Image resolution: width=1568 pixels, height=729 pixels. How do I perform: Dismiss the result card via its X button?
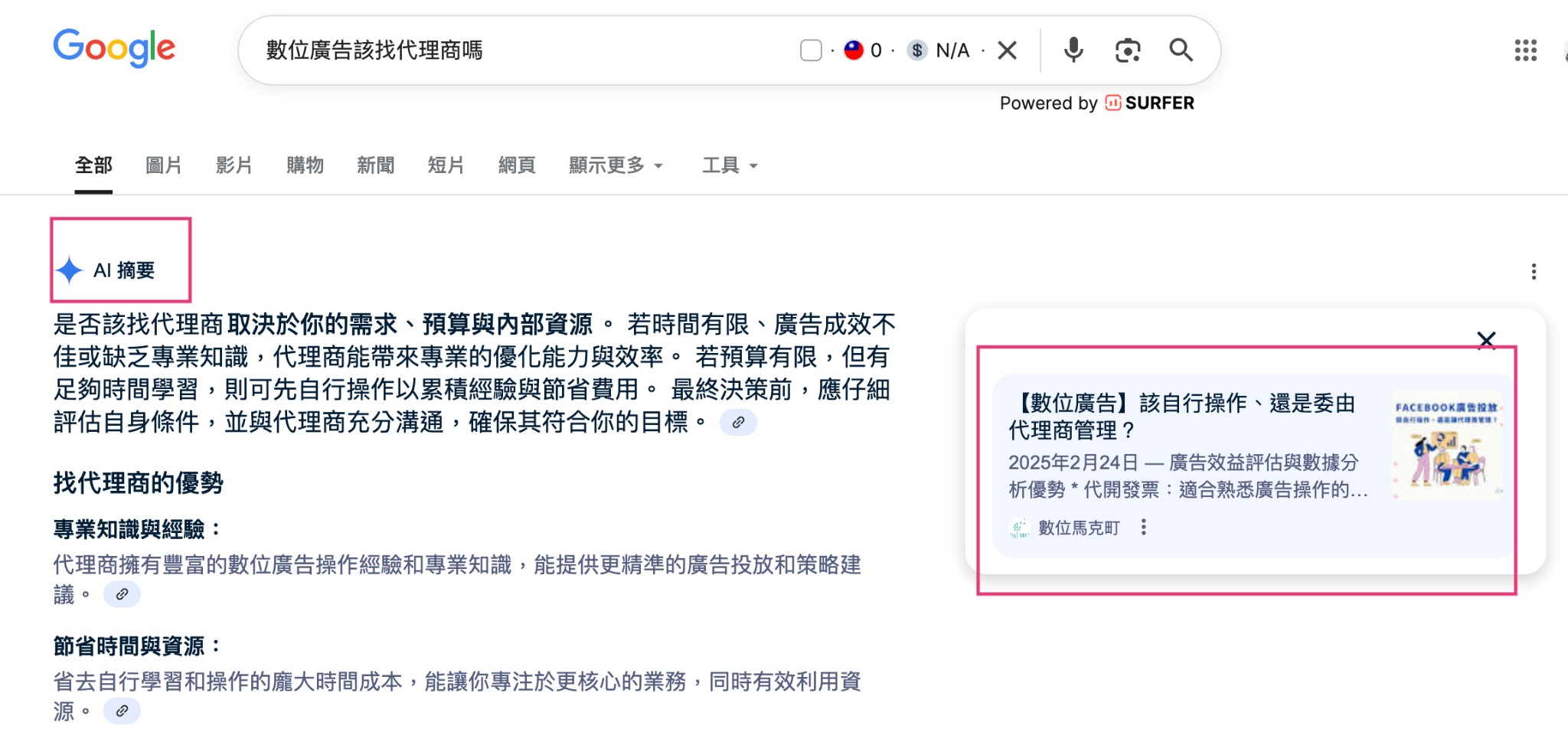coord(1486,339)
